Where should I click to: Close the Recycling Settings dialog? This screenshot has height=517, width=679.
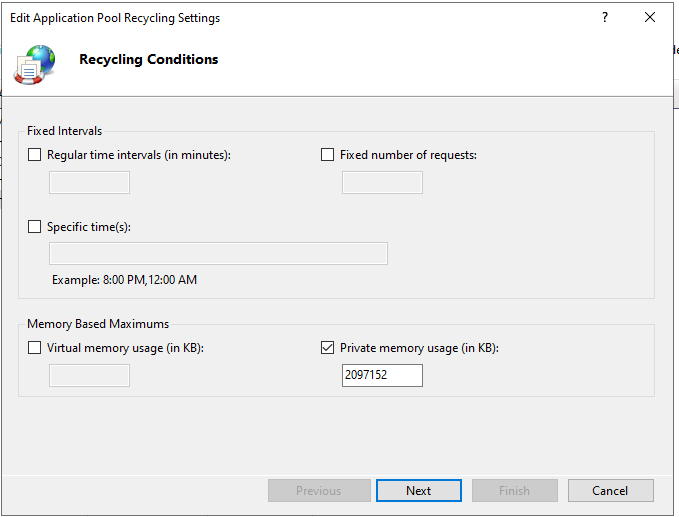(650, 17)
